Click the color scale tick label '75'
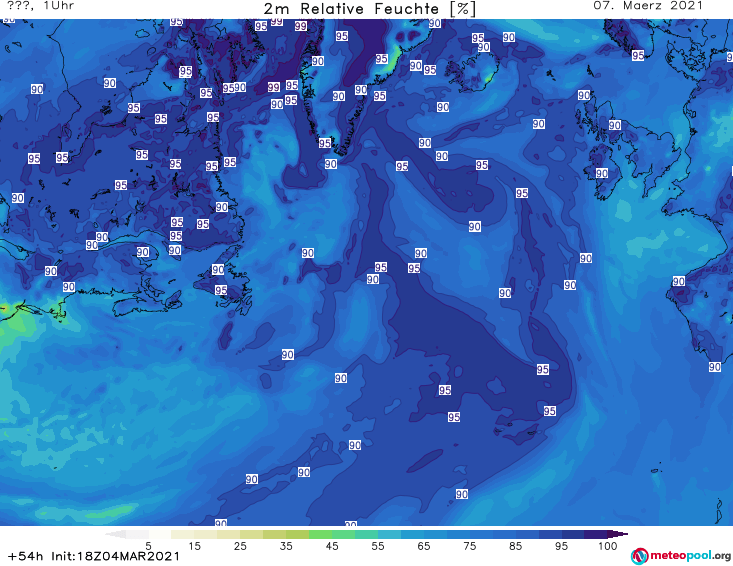The width and height of the screenshot is (733, 566). [470, 546]
